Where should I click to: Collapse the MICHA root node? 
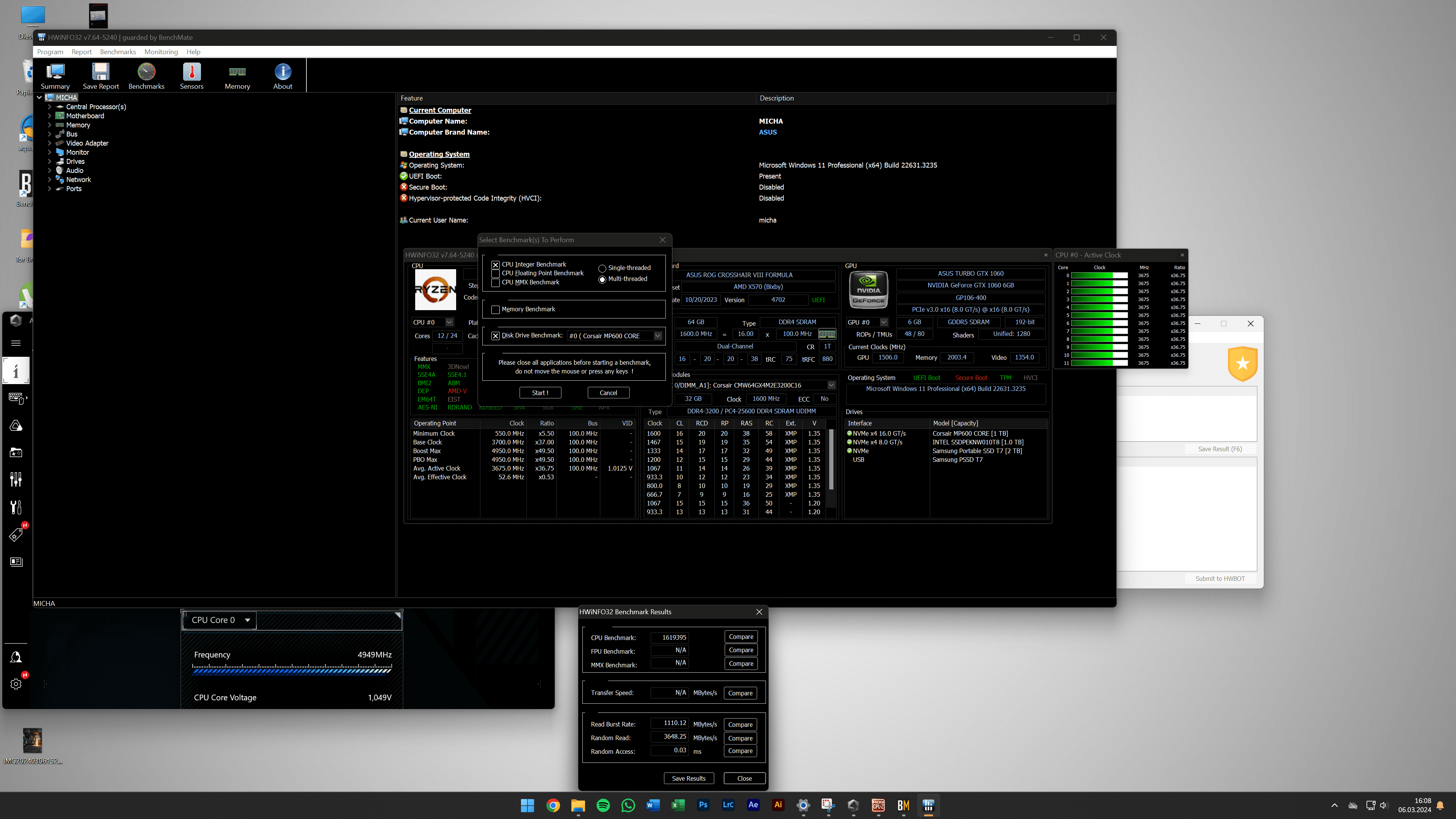click(x=39, y=98)
